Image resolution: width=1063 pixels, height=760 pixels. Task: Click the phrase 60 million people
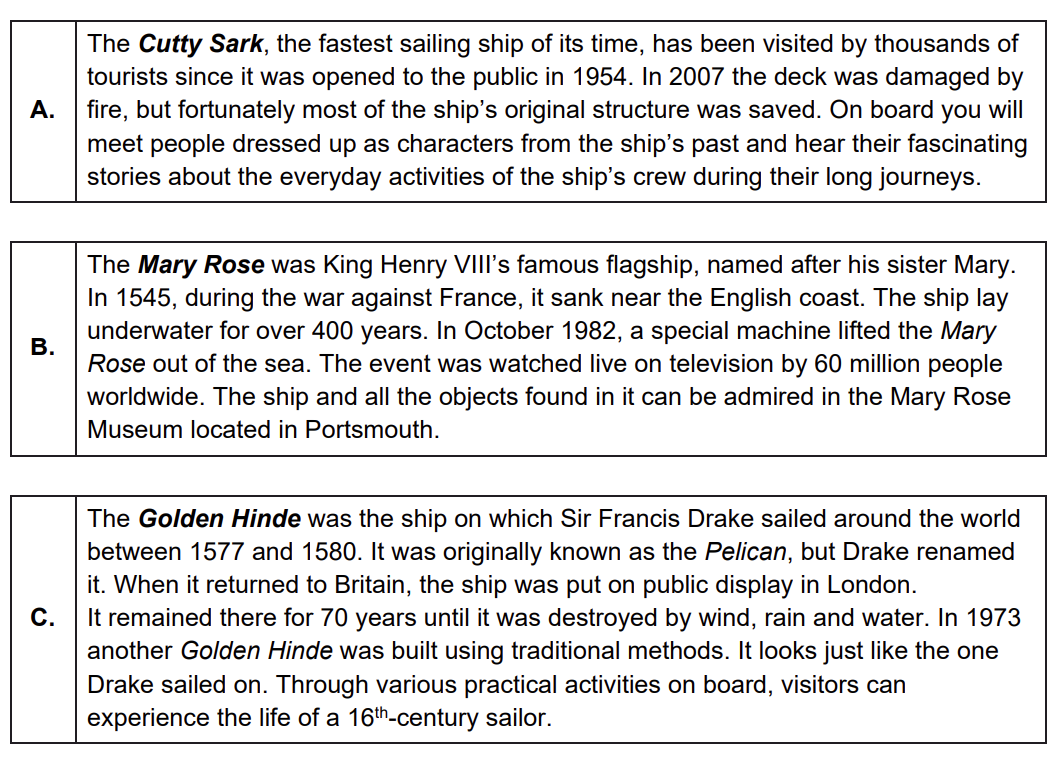(x=888, y=364)
